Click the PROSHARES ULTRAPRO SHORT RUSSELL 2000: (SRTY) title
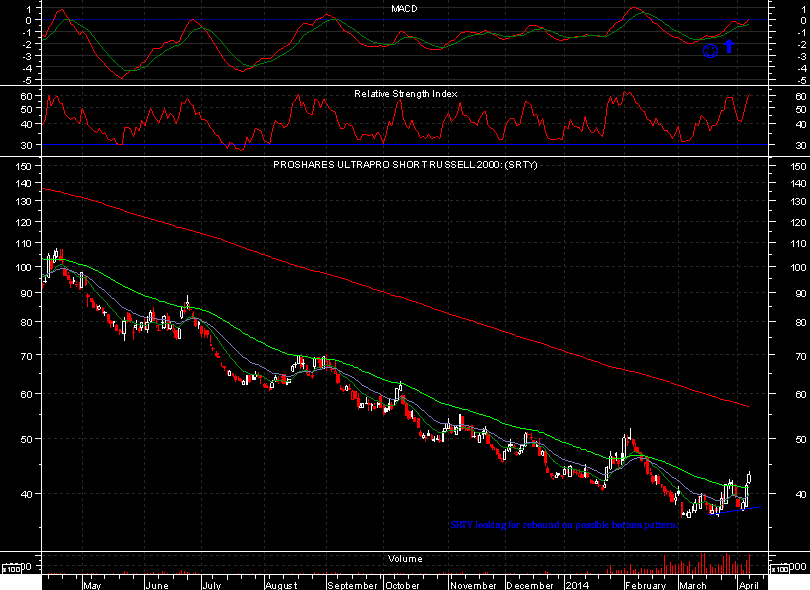 405,165
